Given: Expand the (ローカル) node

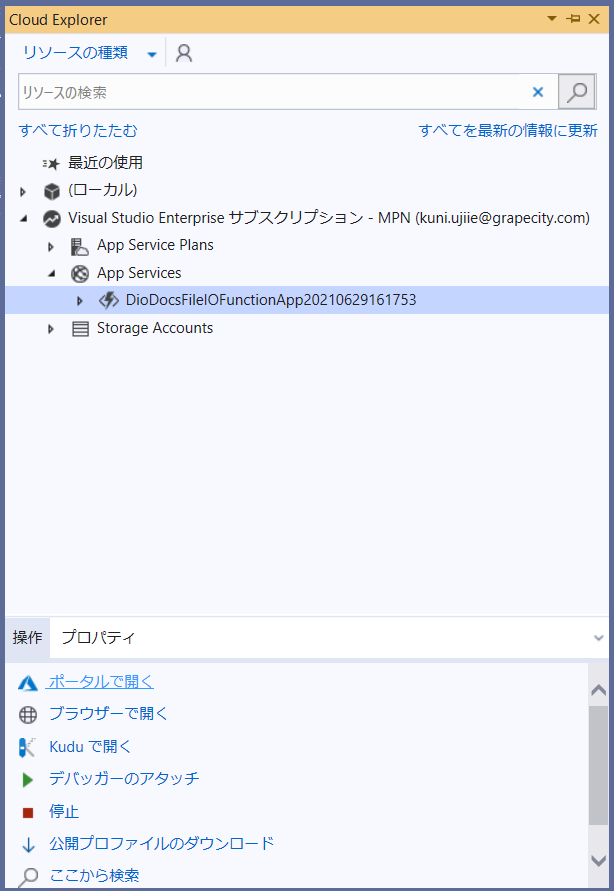Looking at the screenshot, I should [x=23, y=192].
